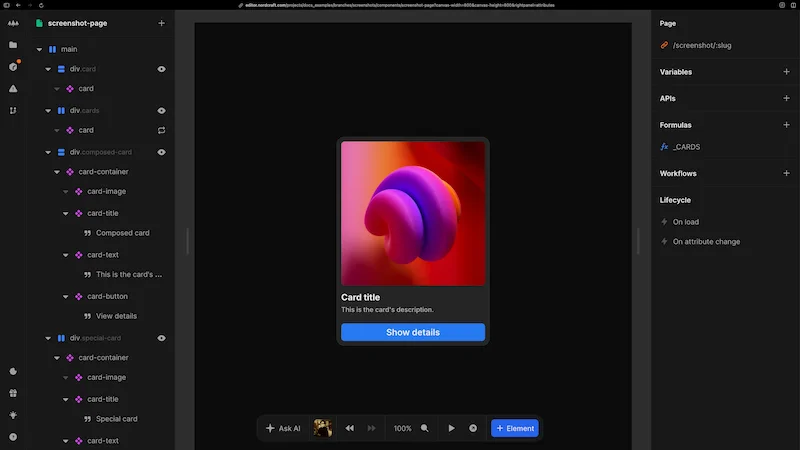
Task: Add a new formula with plus icon
Action: point(786,125)
